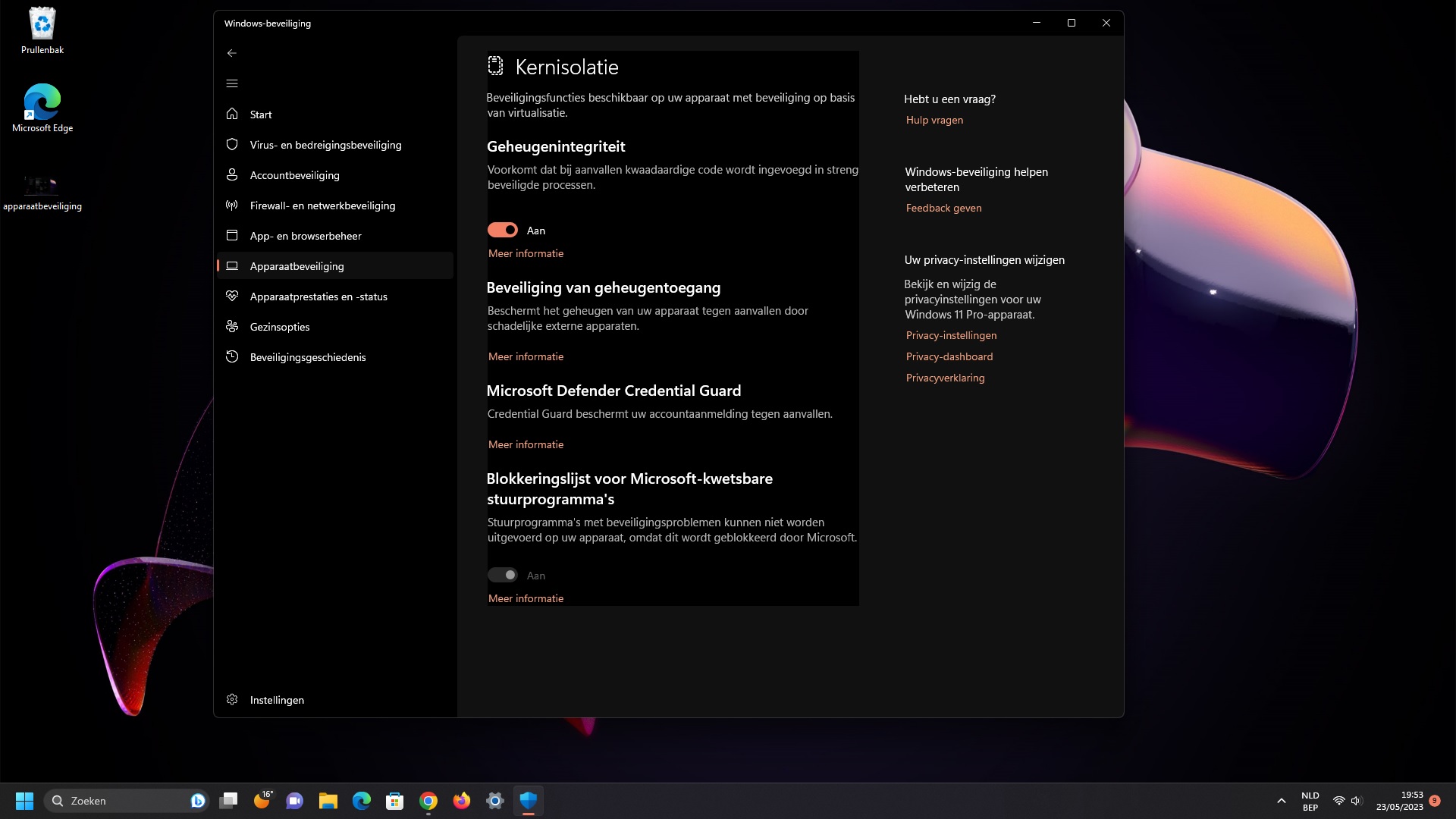This screenshot has width=1456, height=819.
Task: Open the weather widget showing 16°
Action: pyautogui.click(x=262, y=801)
